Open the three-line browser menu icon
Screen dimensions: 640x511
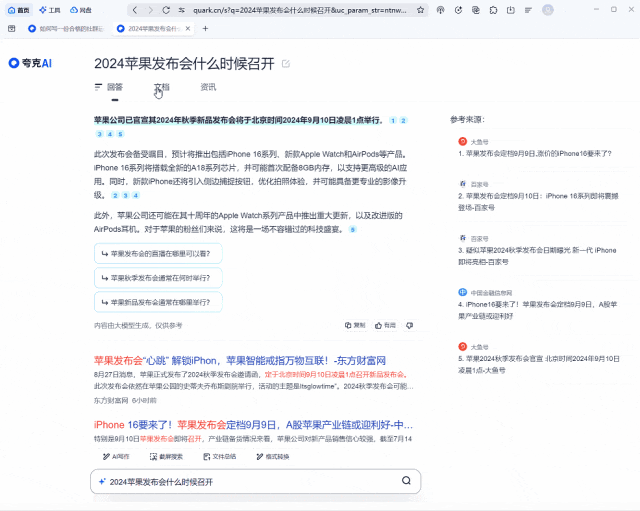coord(528,10)
